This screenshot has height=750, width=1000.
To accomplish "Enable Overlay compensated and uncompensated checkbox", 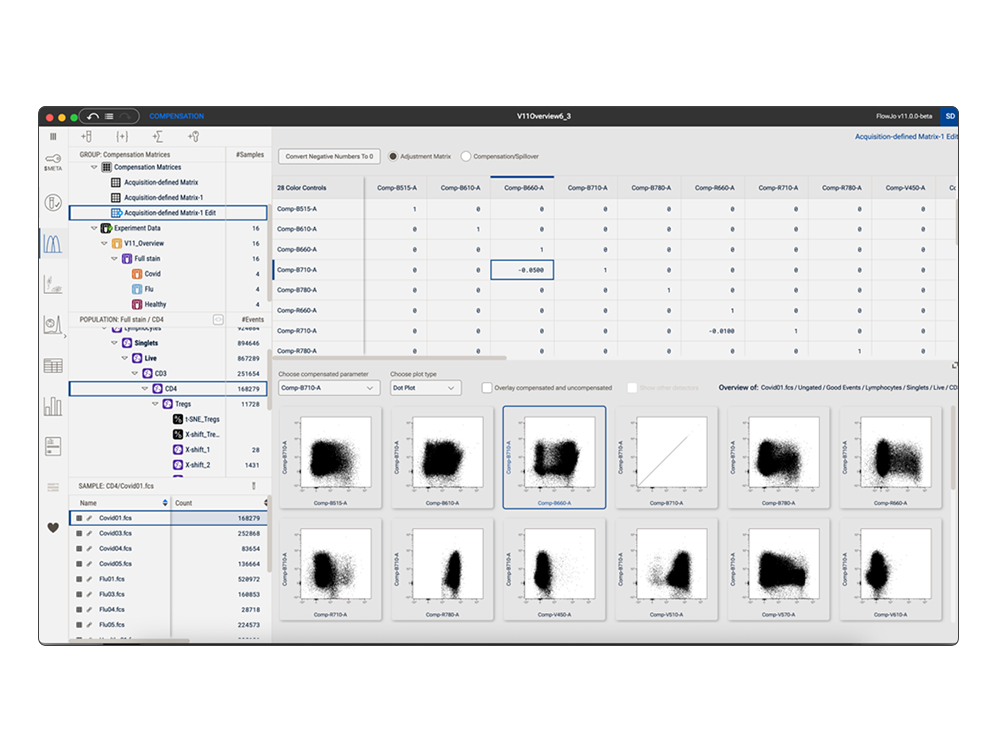I will point(487,388).
